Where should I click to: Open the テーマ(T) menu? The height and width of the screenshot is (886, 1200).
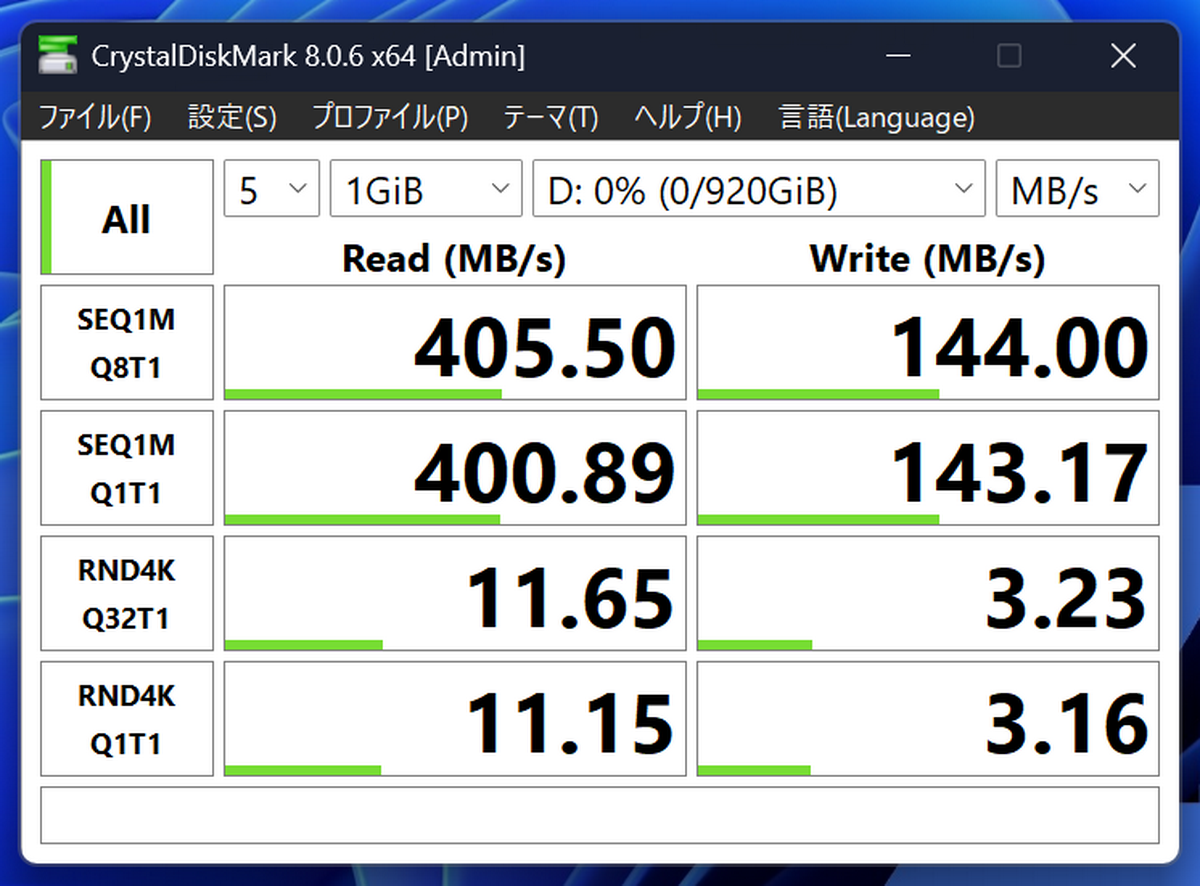(x=551, y=118)
